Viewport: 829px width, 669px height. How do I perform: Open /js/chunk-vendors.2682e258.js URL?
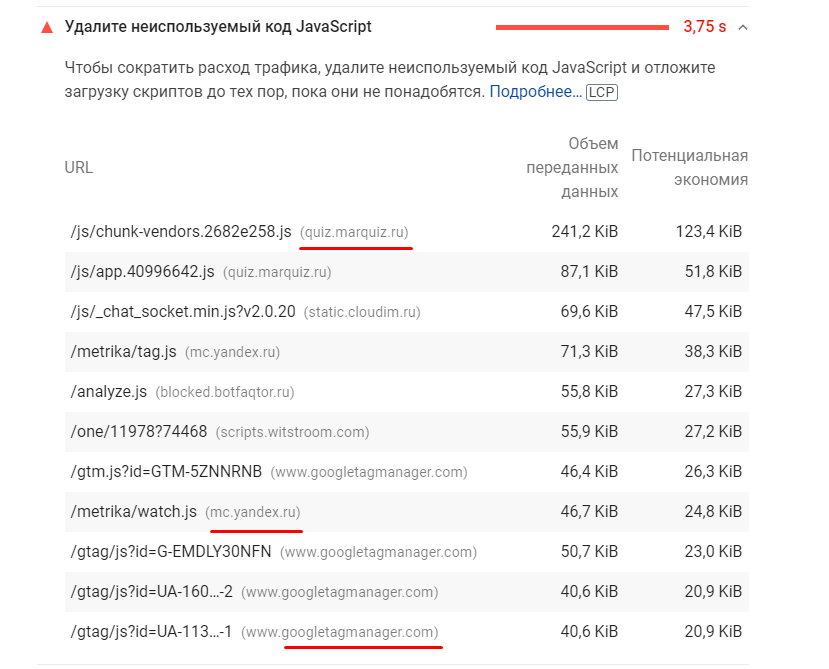(181, 232)
